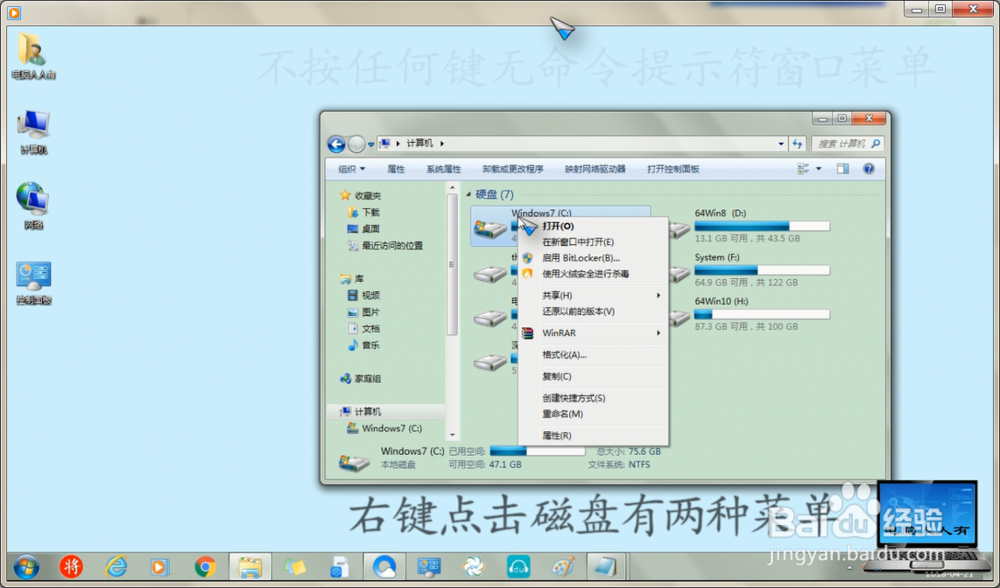Click the navigation pane scroll-up arrow
The image size is (1000, 588).
[452, 187]
